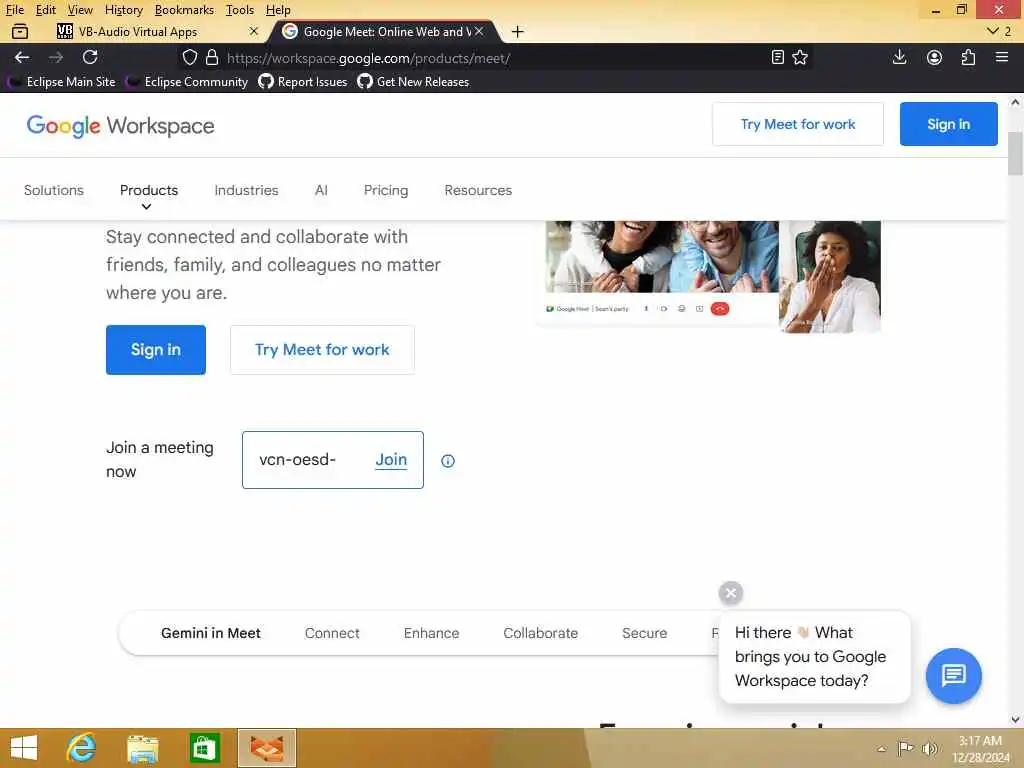This screenshot has width=1024, height=768.
Task: Bookmark this page with the star icon
Action: point(800,57)
